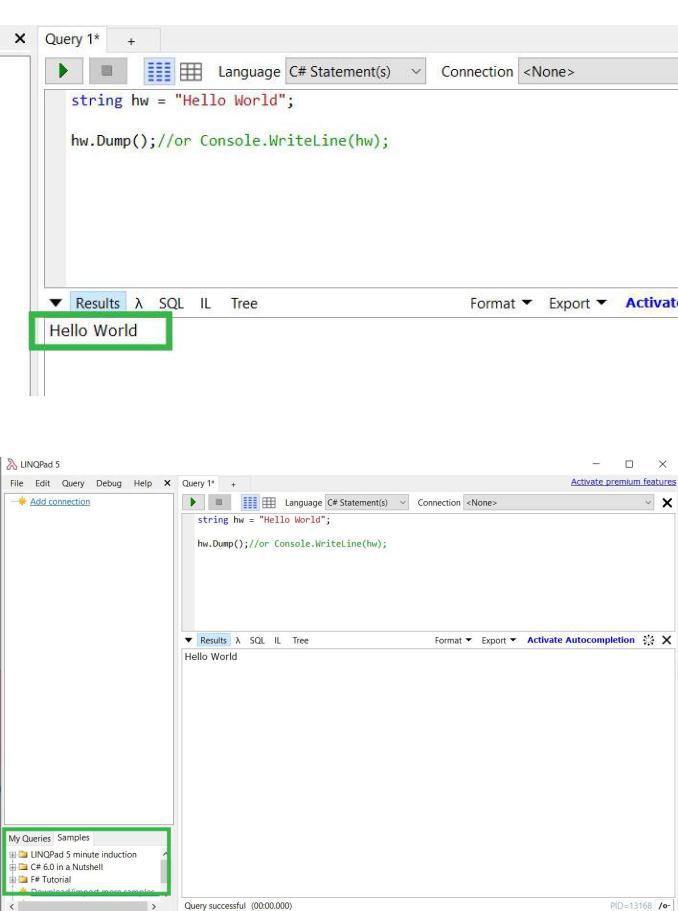Open Connection <None> dropdown in the LINQPad 5 window
678x911 pixels.
[x=558, y=503]
